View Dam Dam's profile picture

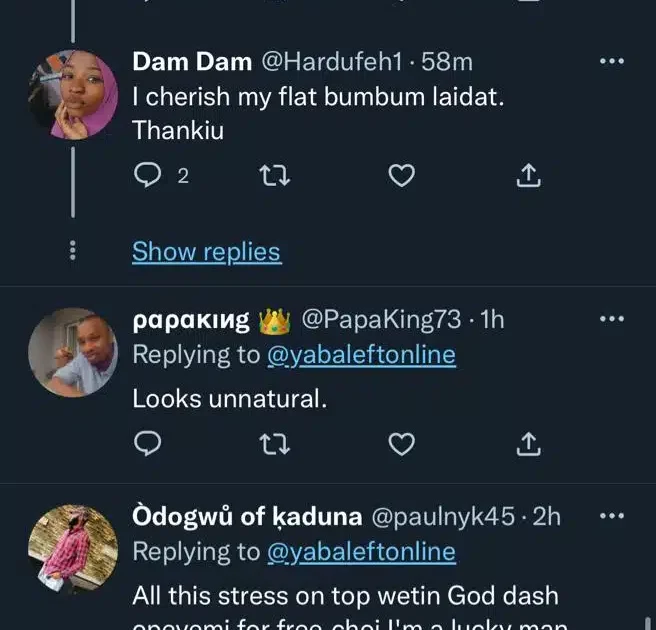point(72,94)
